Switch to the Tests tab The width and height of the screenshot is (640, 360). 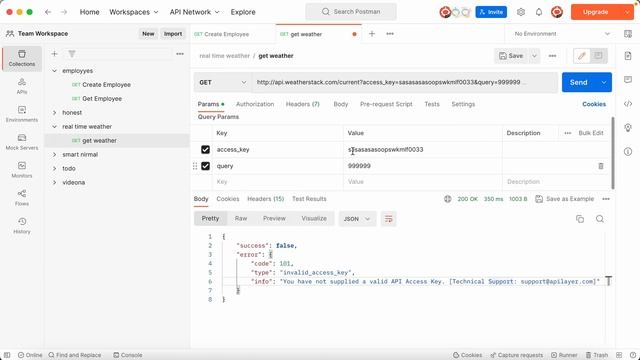(432, 104)
